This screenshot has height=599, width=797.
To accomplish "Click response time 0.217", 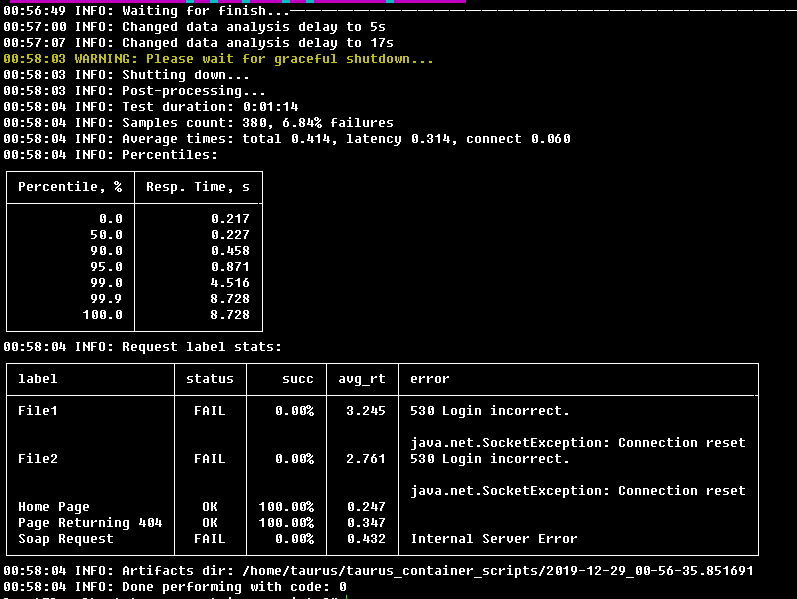I will point(230,219).
